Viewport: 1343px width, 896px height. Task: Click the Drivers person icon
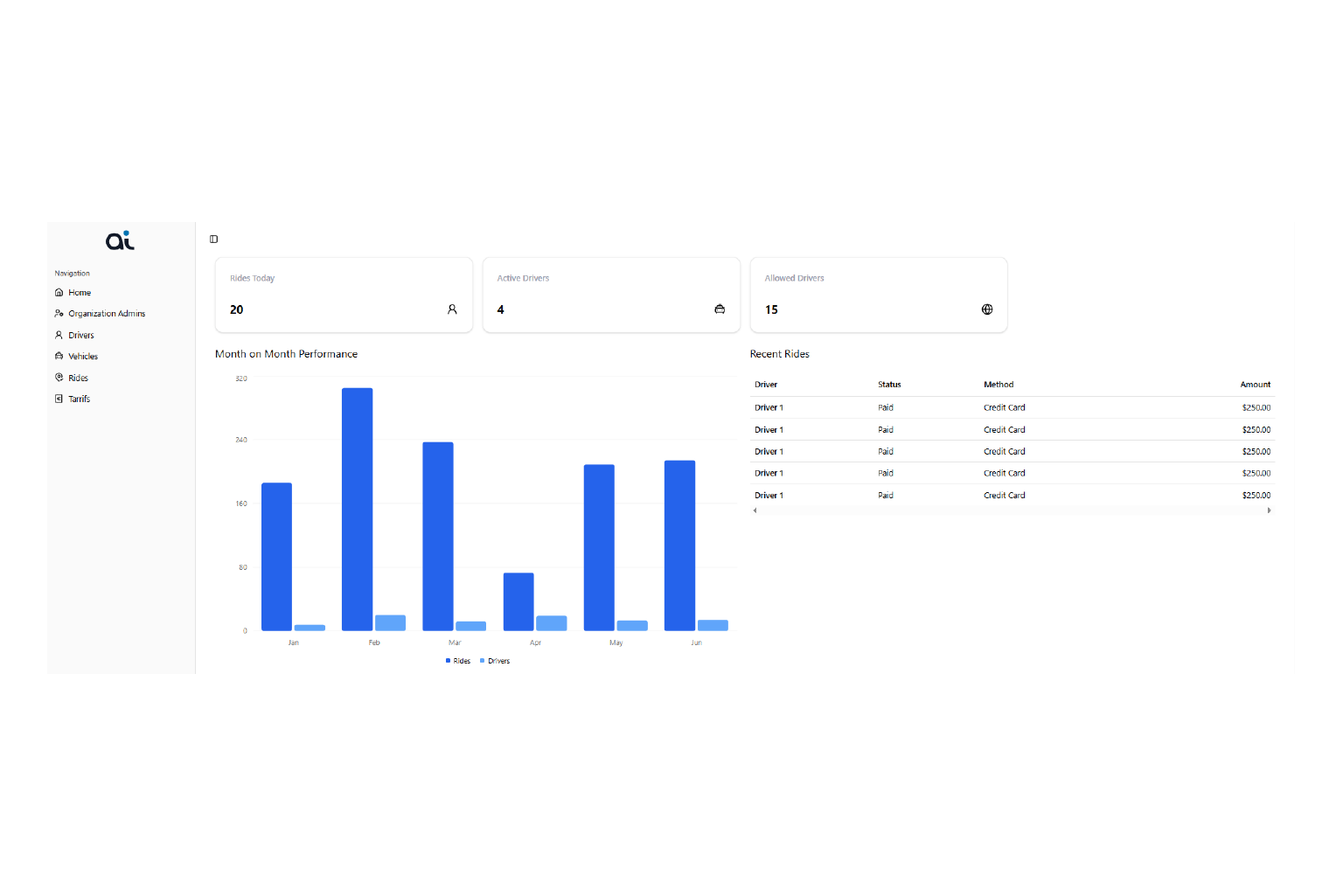(59, 336)
